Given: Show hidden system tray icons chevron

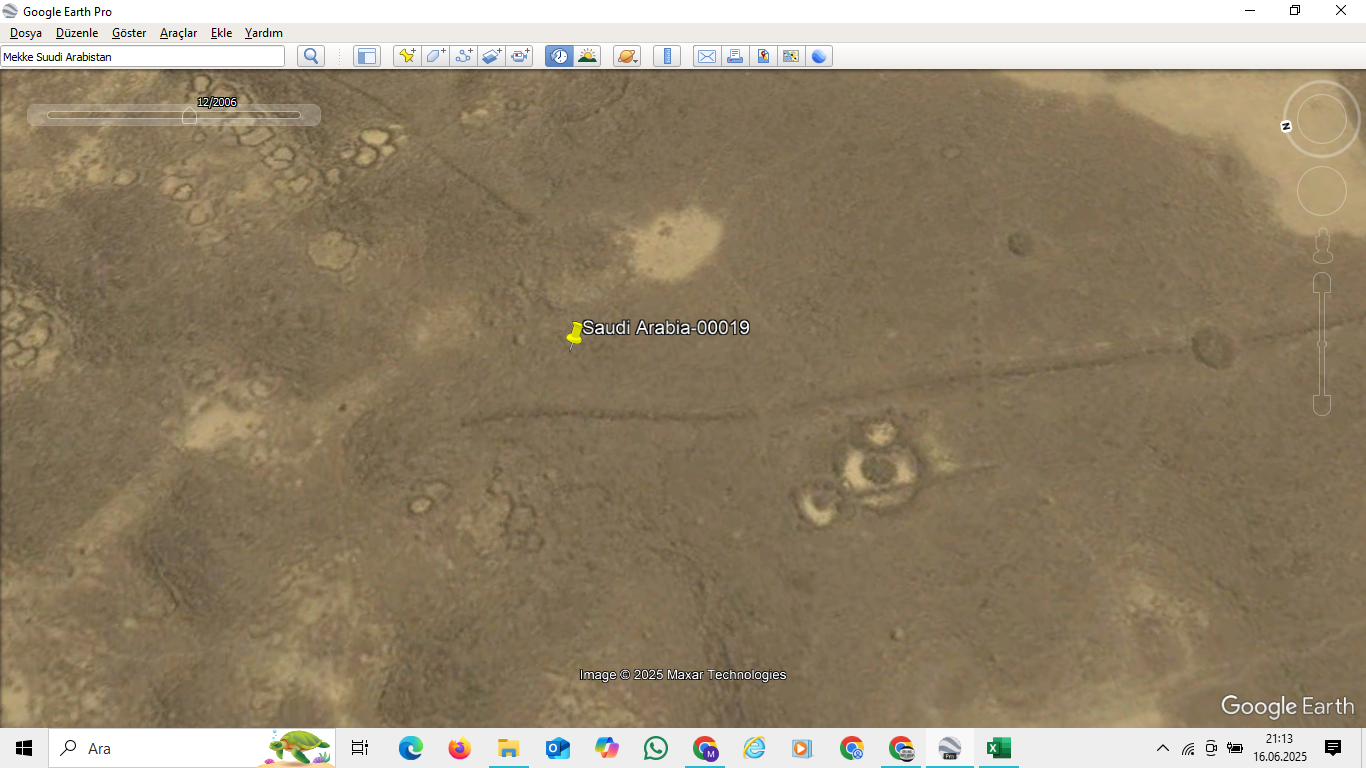Looking at the screenshot, I should click(x=1163, y=748).
